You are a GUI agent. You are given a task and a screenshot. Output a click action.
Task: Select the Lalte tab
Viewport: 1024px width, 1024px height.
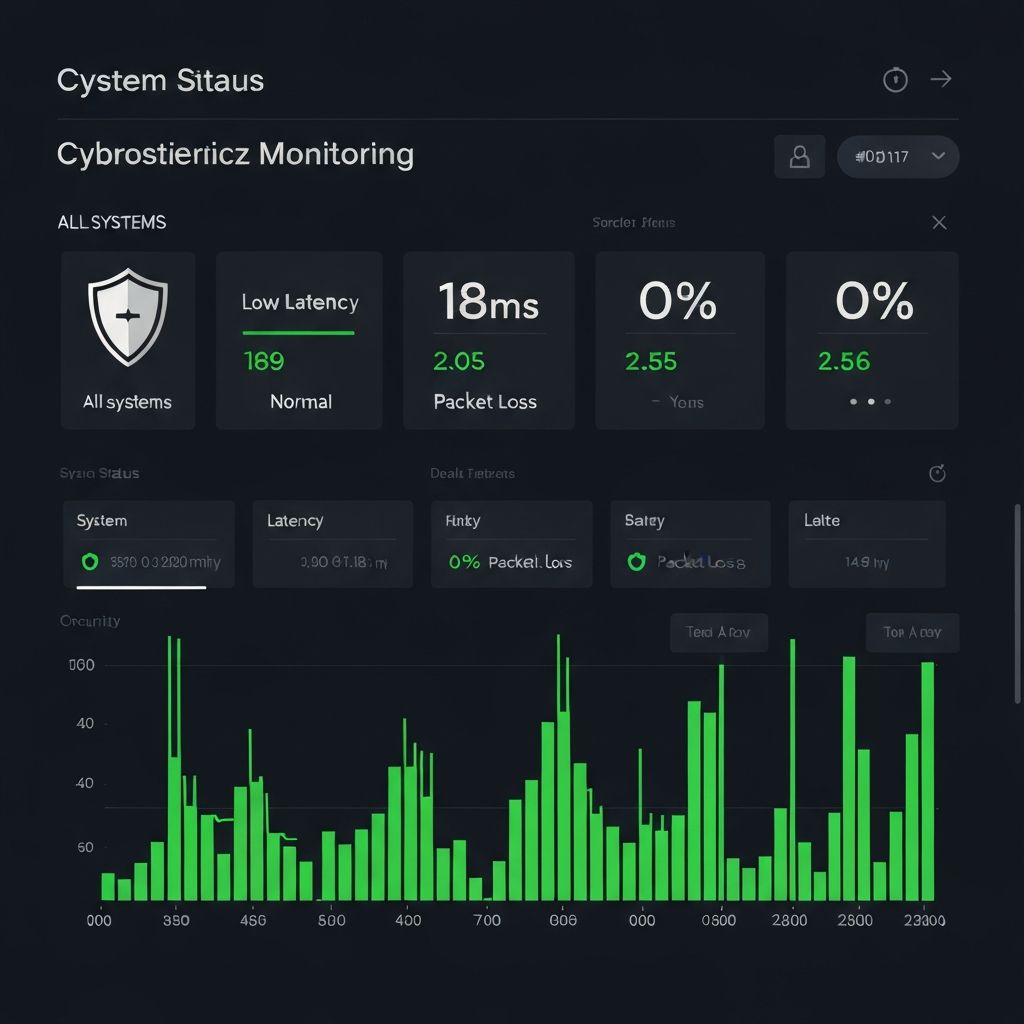point(866,544)
